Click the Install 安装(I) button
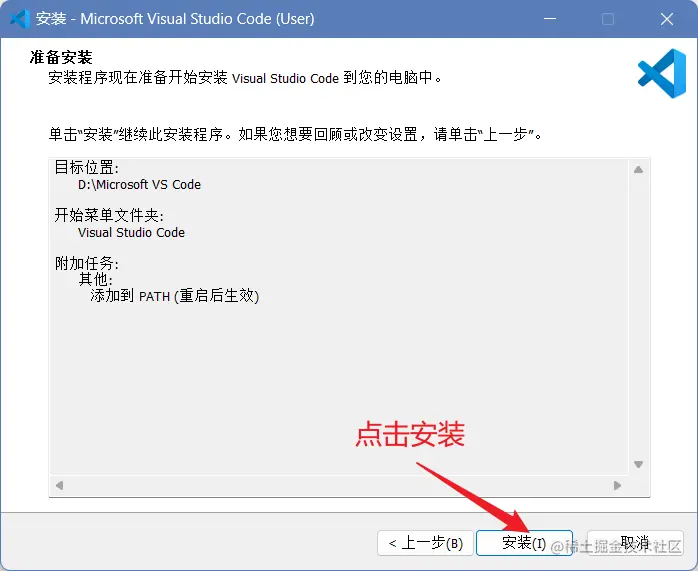698x571 pixels. 524,543
